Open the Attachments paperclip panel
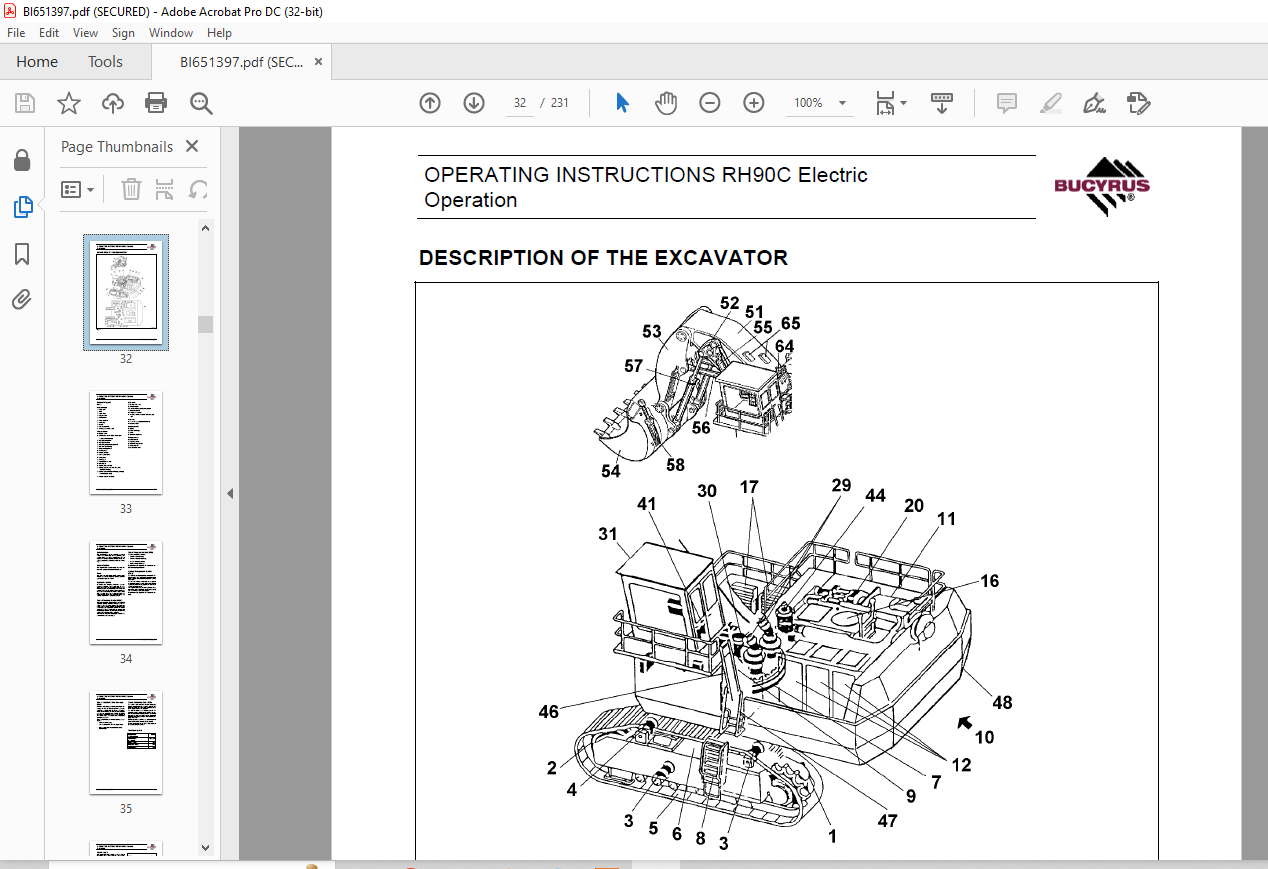The image size is (1268, 869). tap(22, 299)
